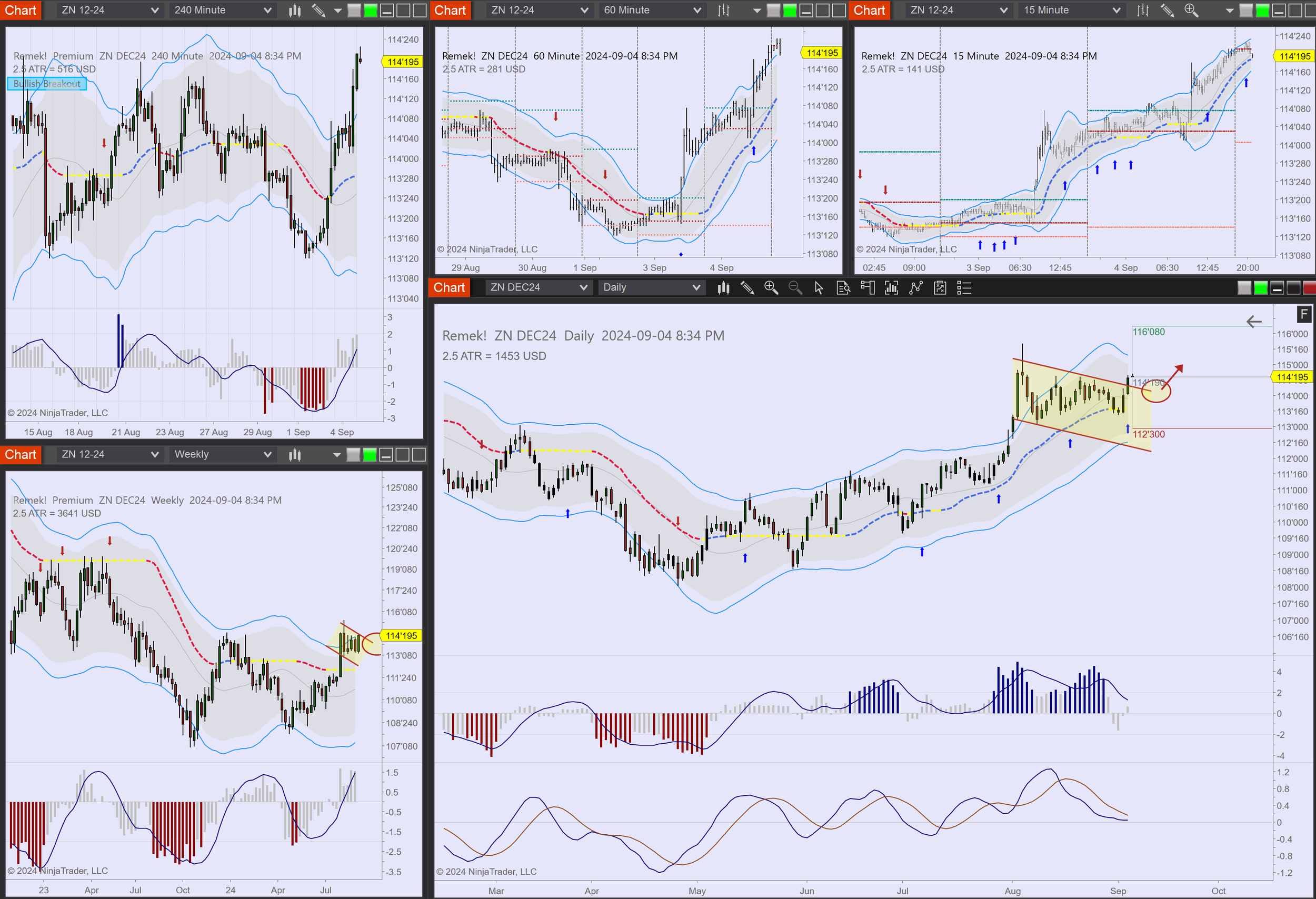Open Indicators icon in Daily chart toolbar
Viewport: 1316px width, 899px height.
point(915,287)
